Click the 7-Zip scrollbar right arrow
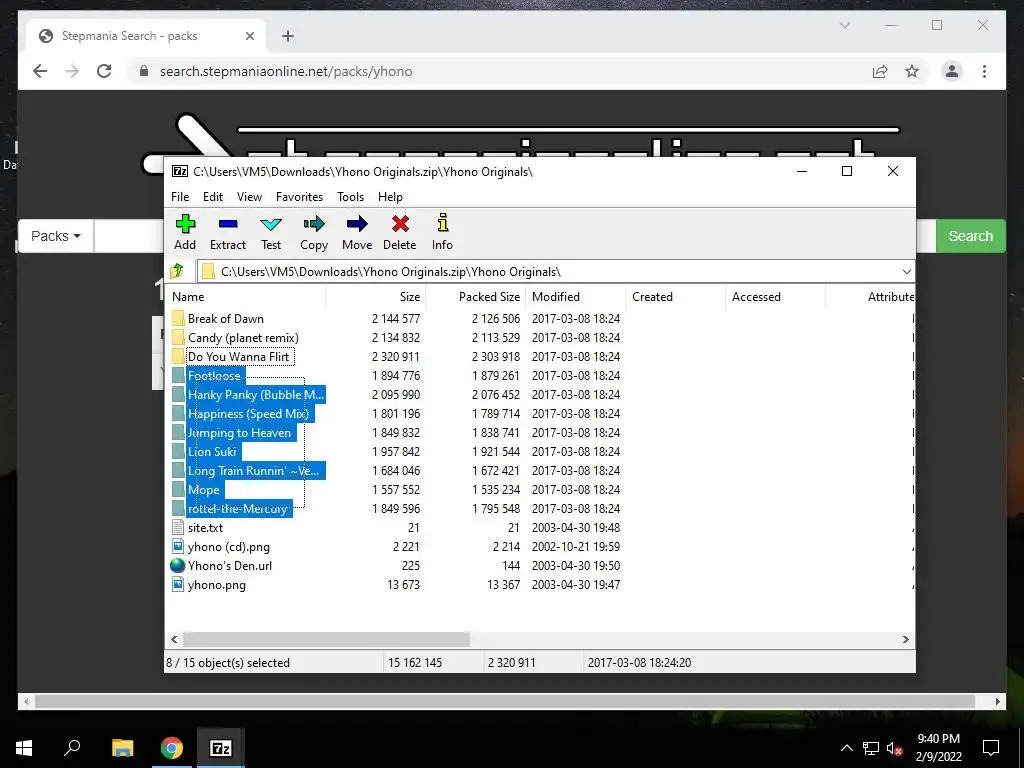Image resolution: width=1024 pixels, height=768 pixels. click(x=906, y=639)
